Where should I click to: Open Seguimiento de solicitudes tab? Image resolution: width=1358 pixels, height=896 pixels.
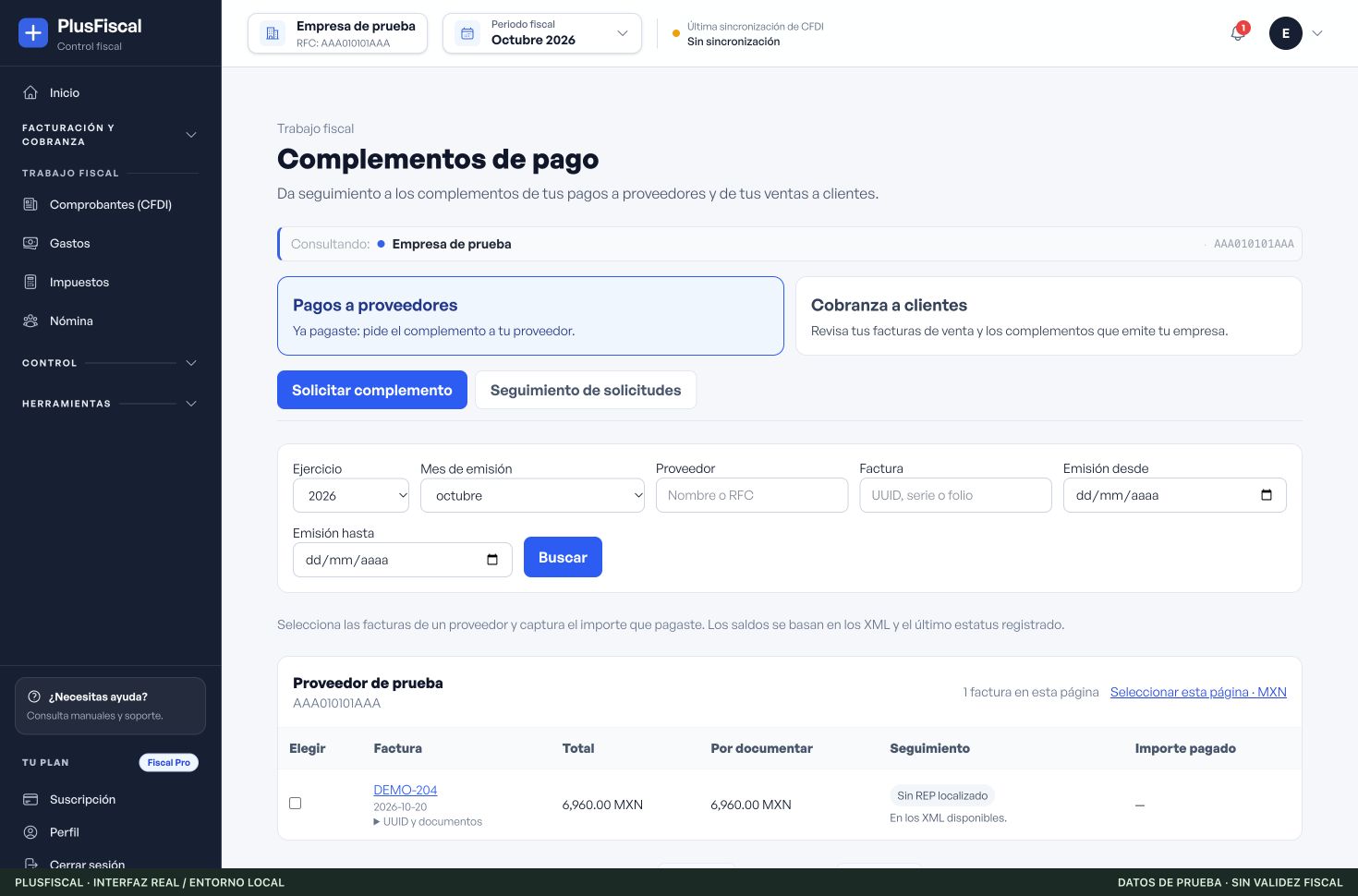point(586,390)
